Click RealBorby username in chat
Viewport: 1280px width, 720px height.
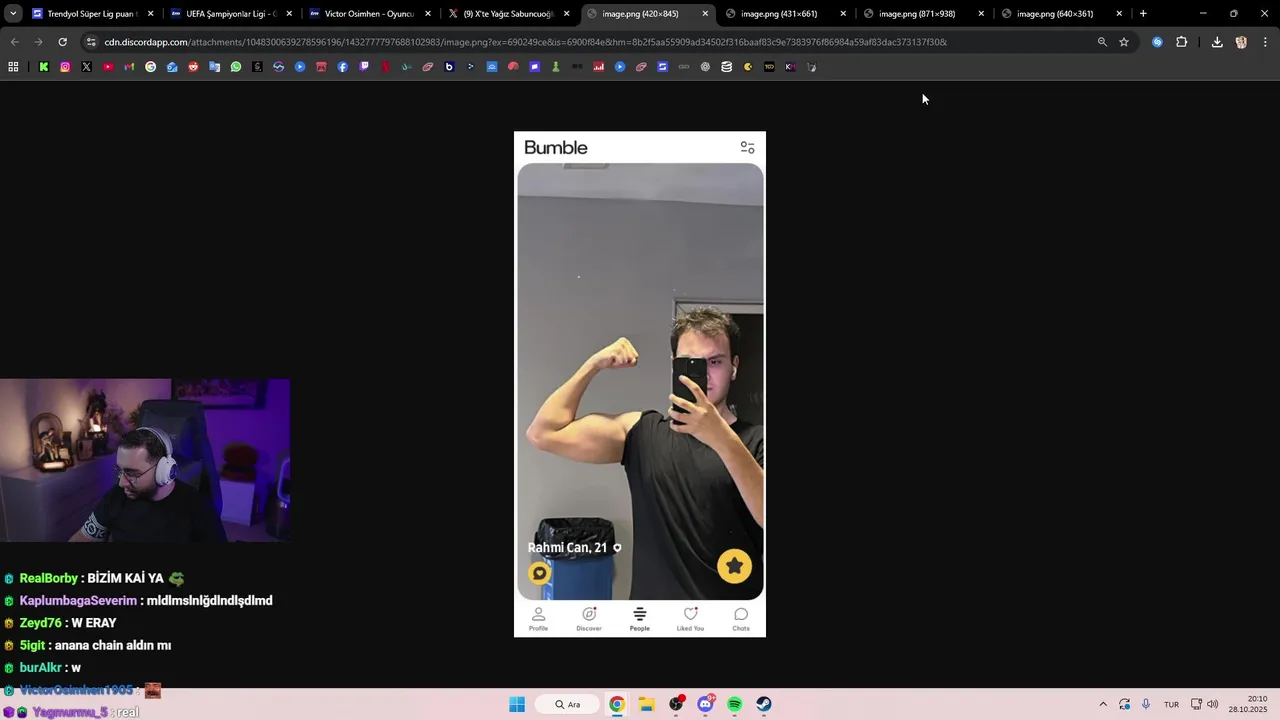click(x=49, y=578)
